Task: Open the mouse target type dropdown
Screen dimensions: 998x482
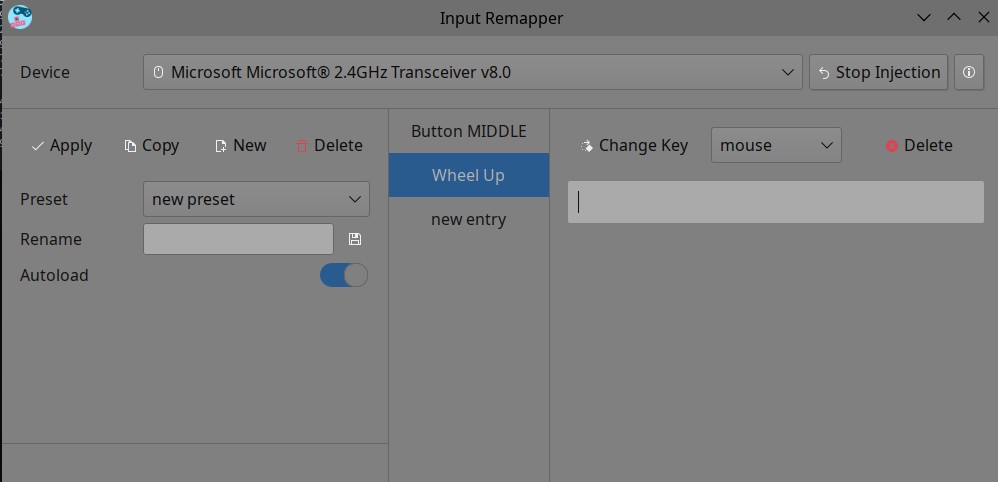Action: (776, 145)
